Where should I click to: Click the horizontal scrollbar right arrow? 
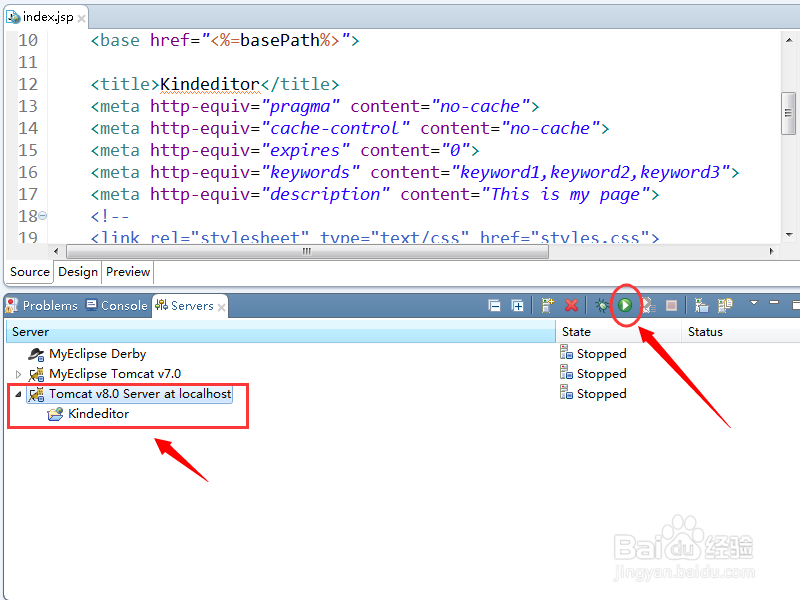coord(771,251)
